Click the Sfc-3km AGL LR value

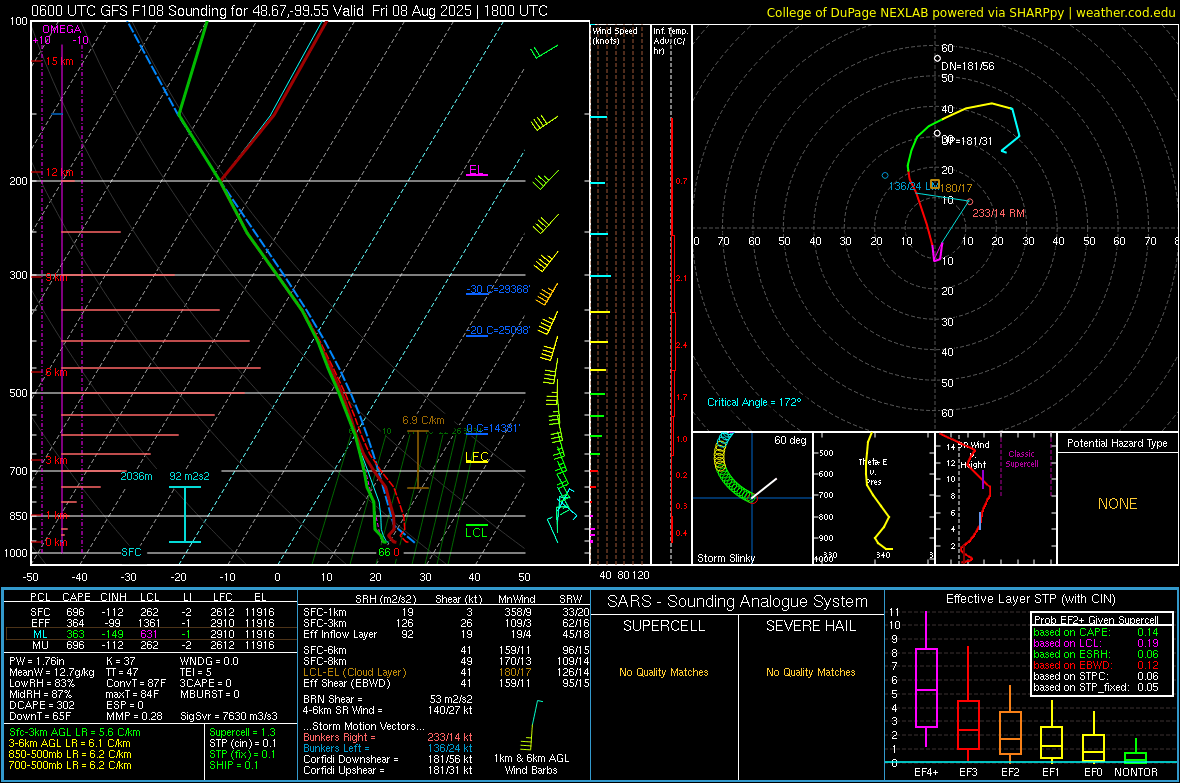click(x=75, y=732)
